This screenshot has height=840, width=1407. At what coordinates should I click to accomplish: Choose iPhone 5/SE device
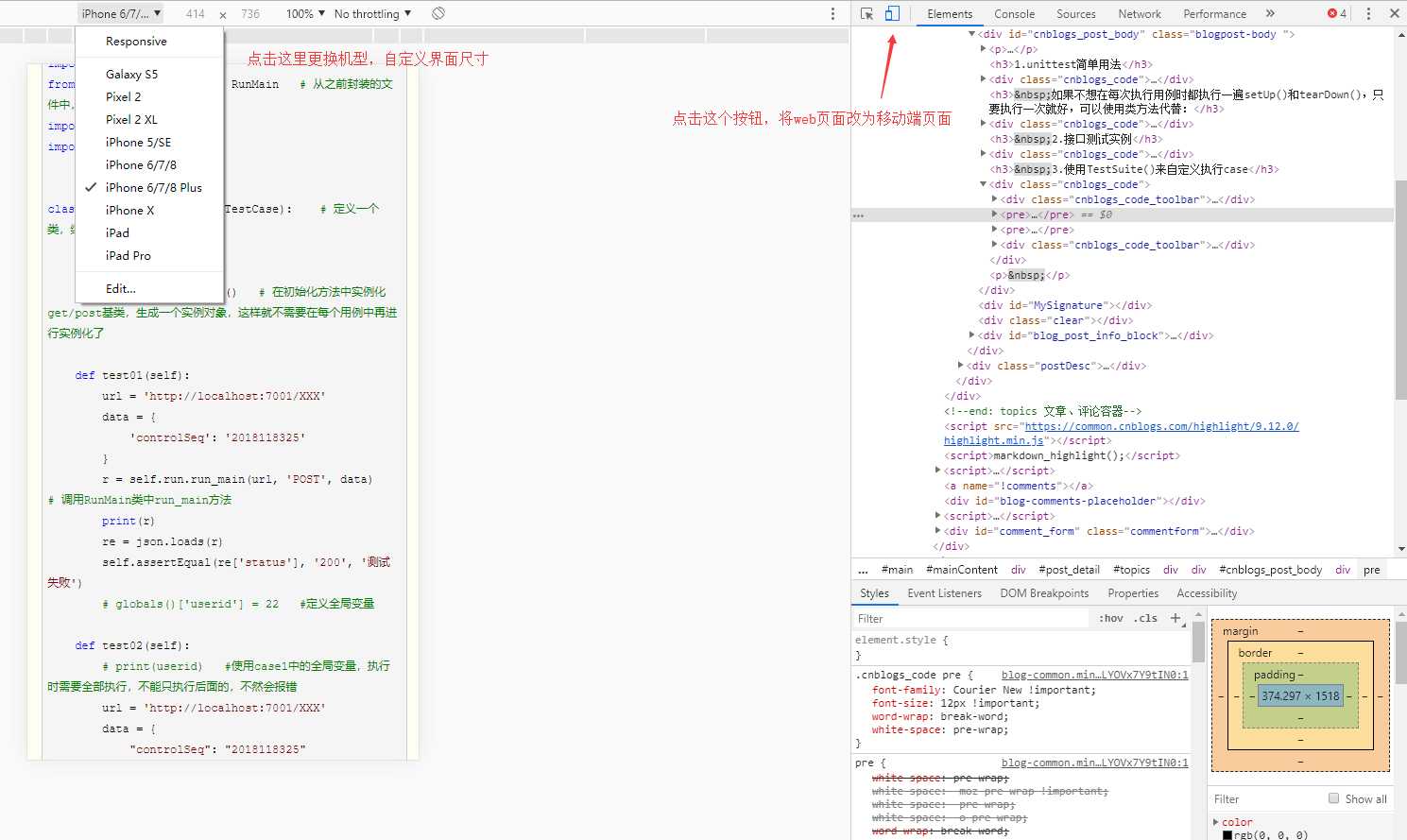coord(149,142)
